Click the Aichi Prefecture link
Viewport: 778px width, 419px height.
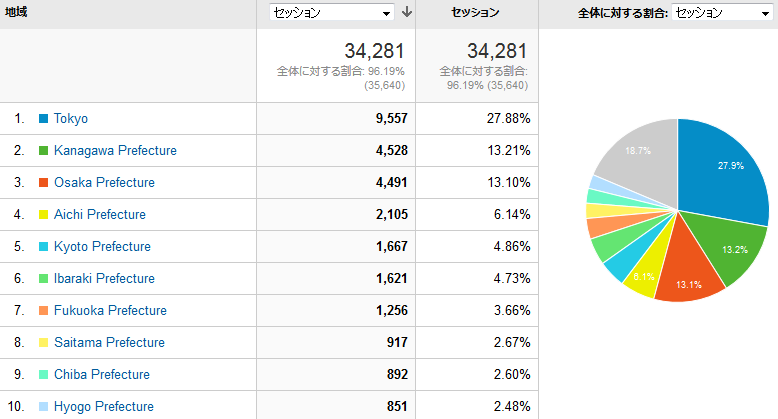100,215
